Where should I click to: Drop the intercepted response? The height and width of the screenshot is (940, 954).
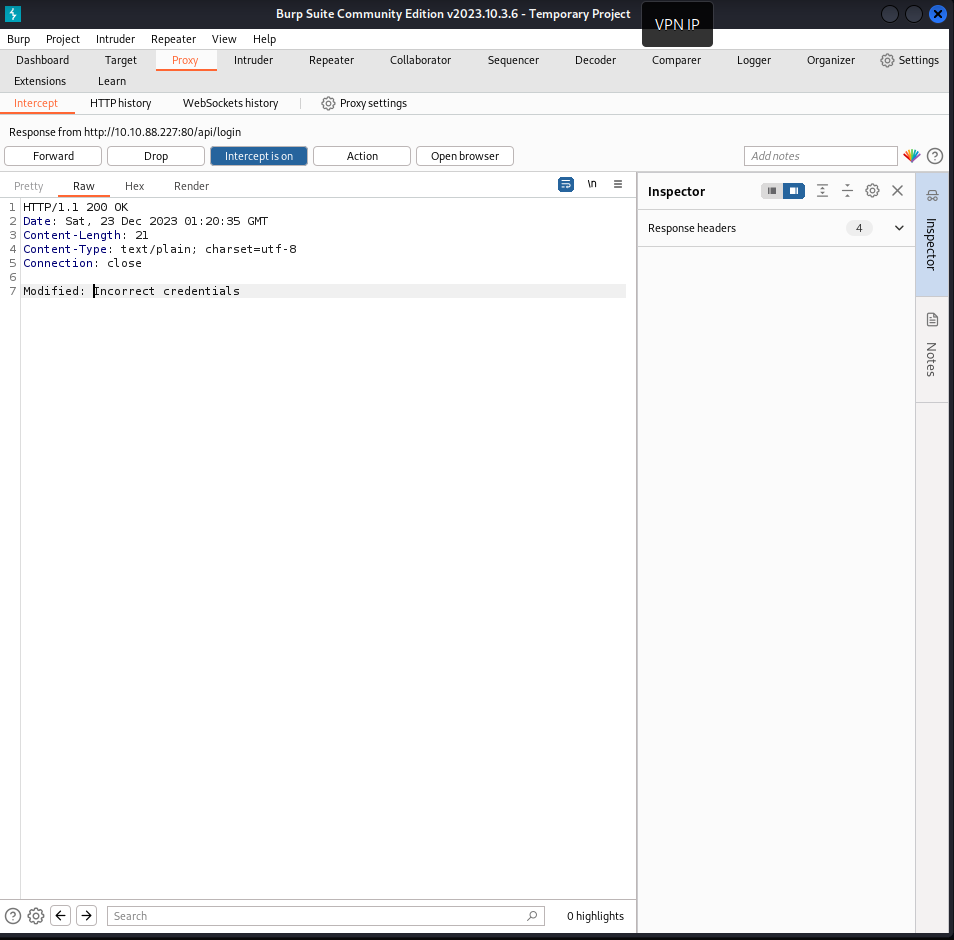156,156
